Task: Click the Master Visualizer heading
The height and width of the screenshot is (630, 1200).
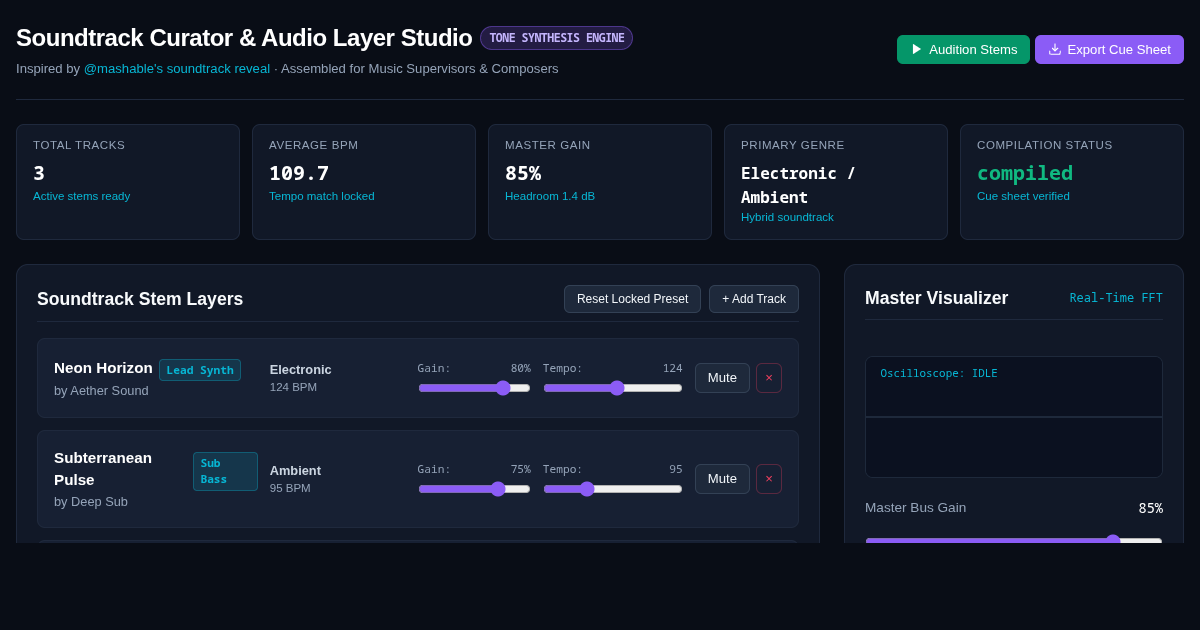Action: (936, 298)
